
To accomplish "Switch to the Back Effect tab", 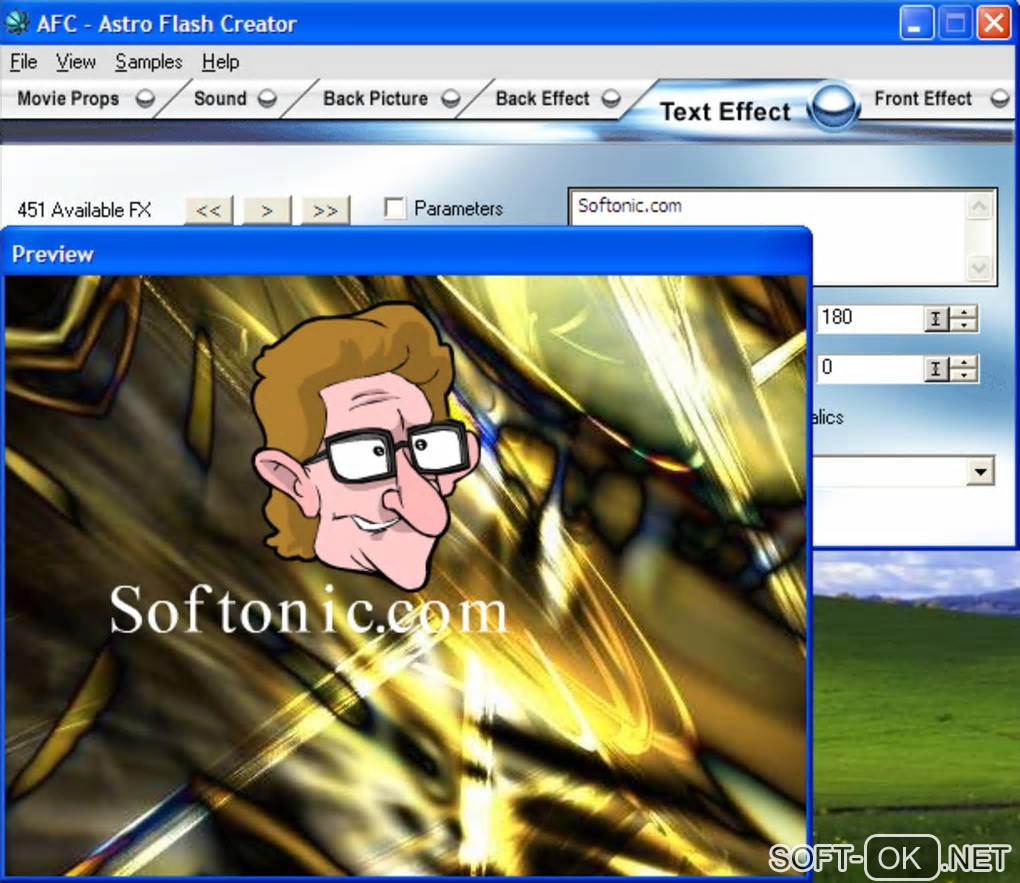I will click(x=543, y=98).
